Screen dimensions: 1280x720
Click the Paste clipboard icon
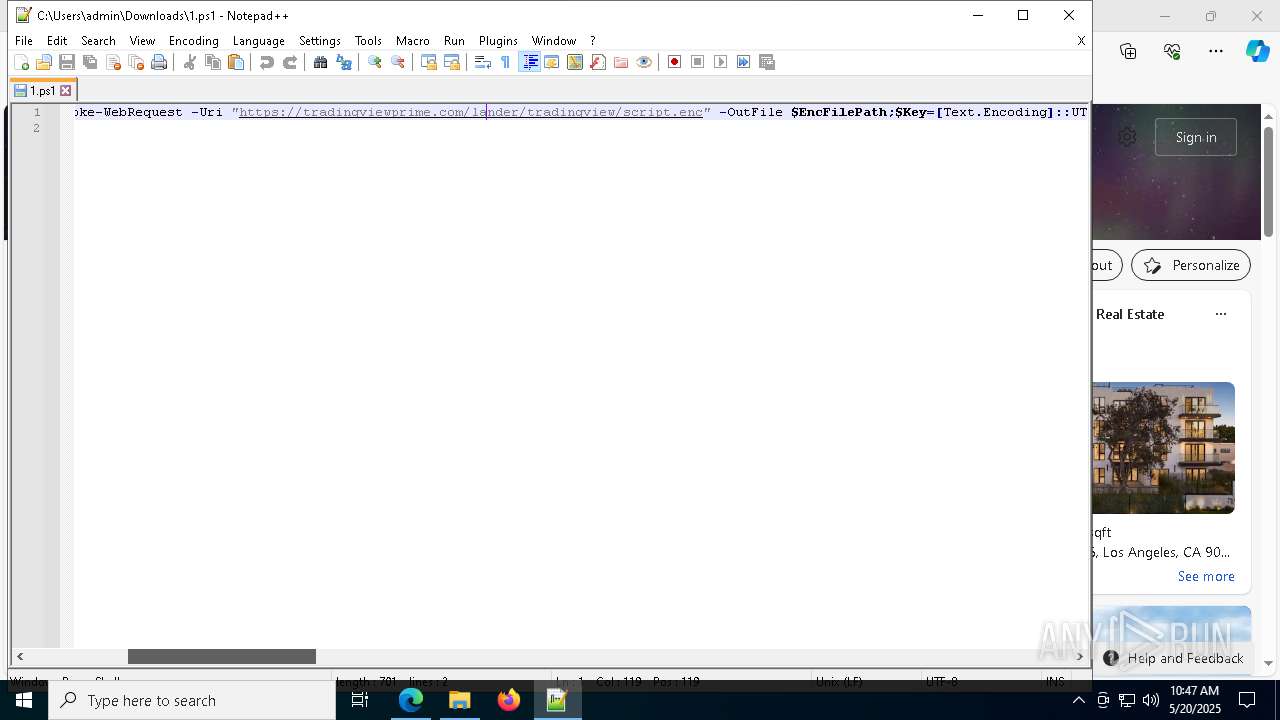pos(236,62)
